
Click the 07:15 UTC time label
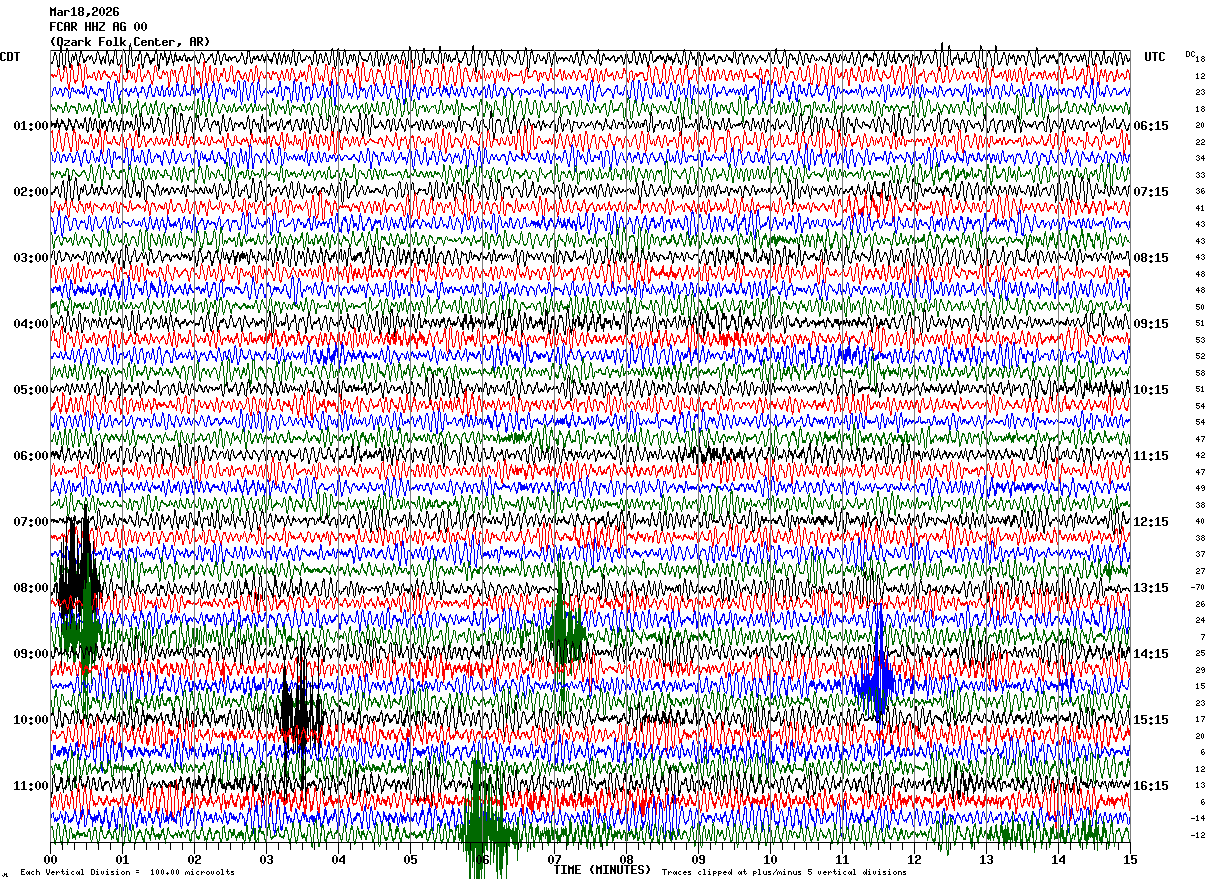1151,192
